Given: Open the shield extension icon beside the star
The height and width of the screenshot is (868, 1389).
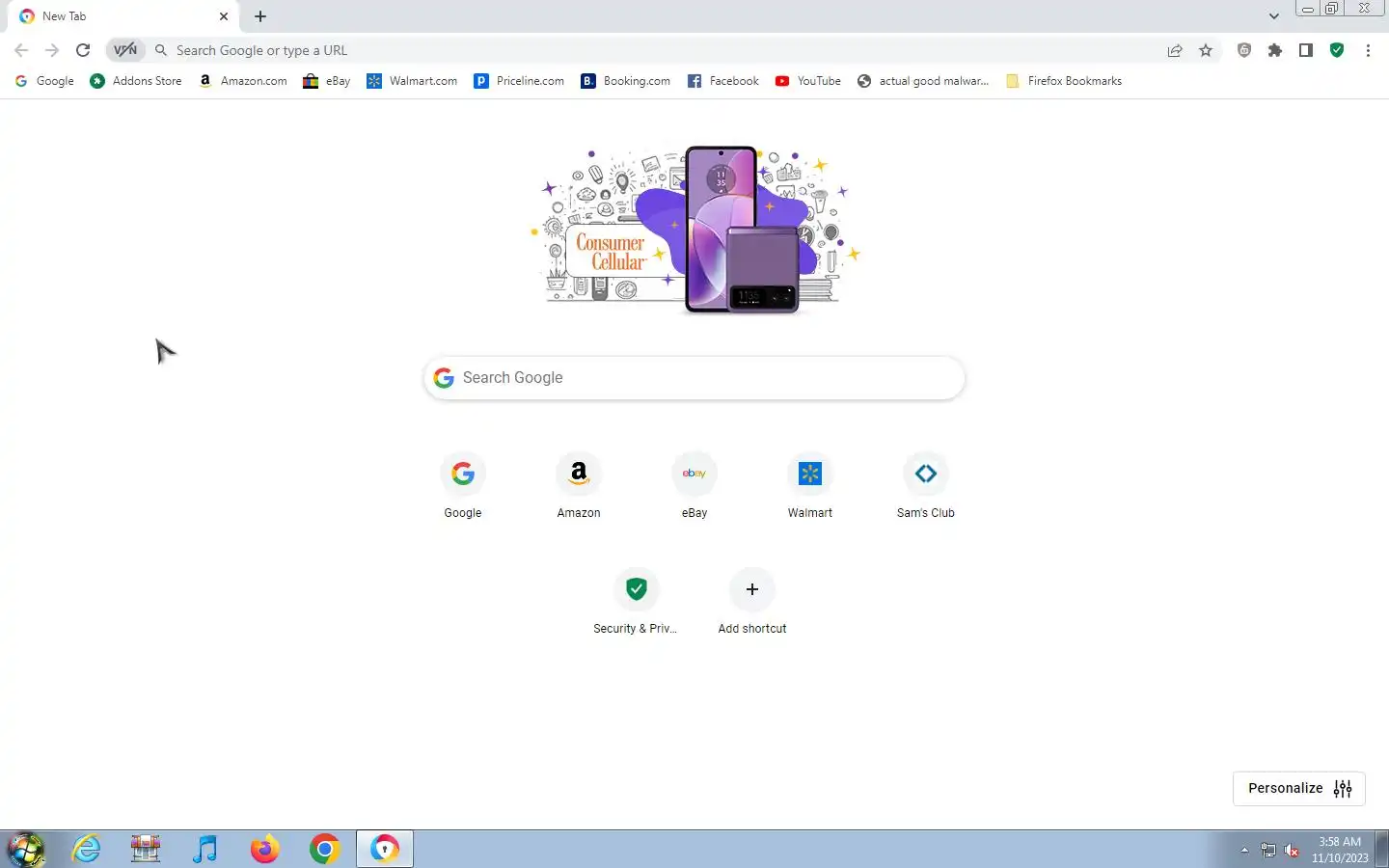Looking at the screenshot, I should (1244, 50).
